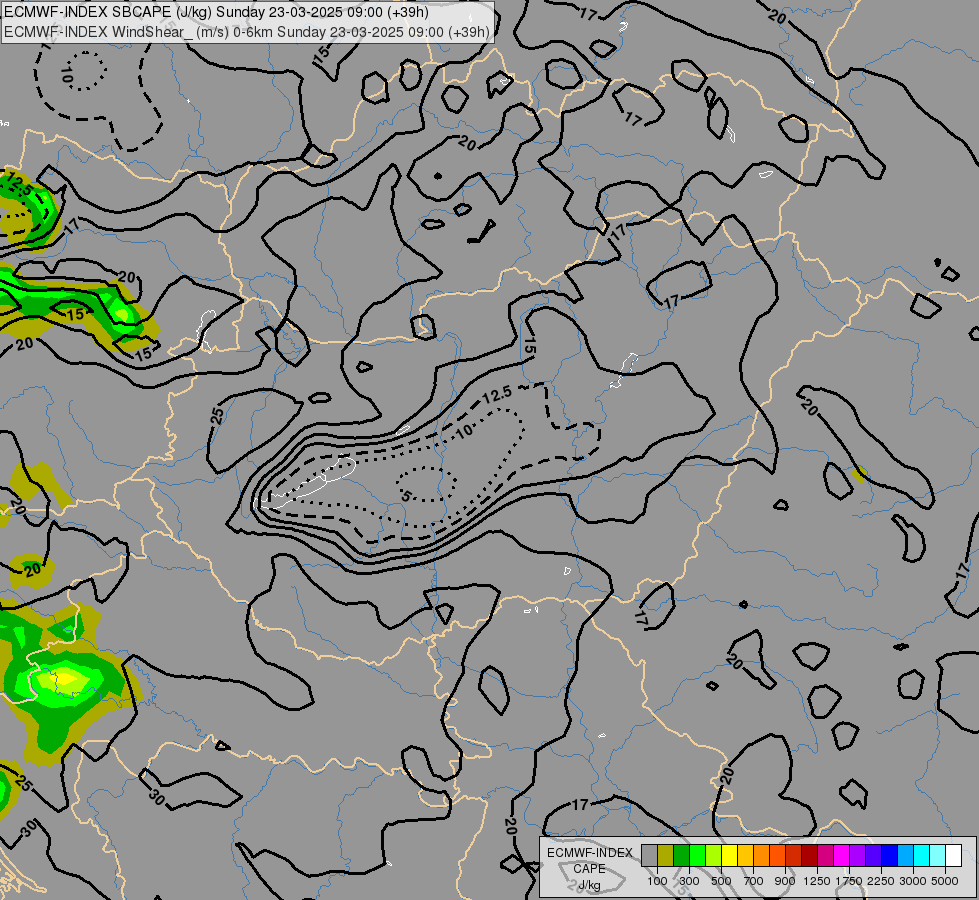Select the bright green legend swatch
This screenshot has height=900, width=979.
(697, 856)
